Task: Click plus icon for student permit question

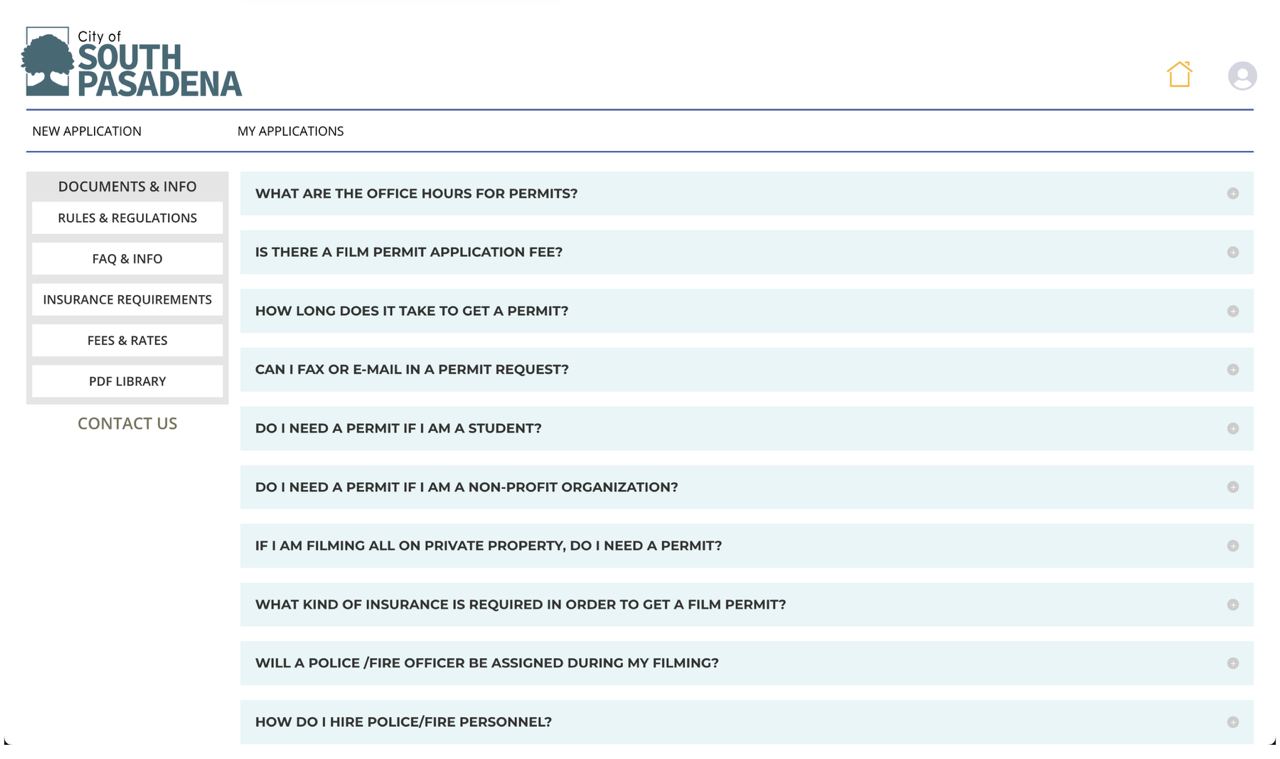Action: point(1232,429)
